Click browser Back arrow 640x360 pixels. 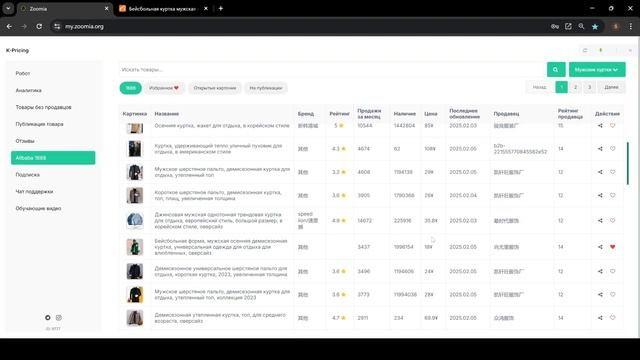(x=9, y=27)
